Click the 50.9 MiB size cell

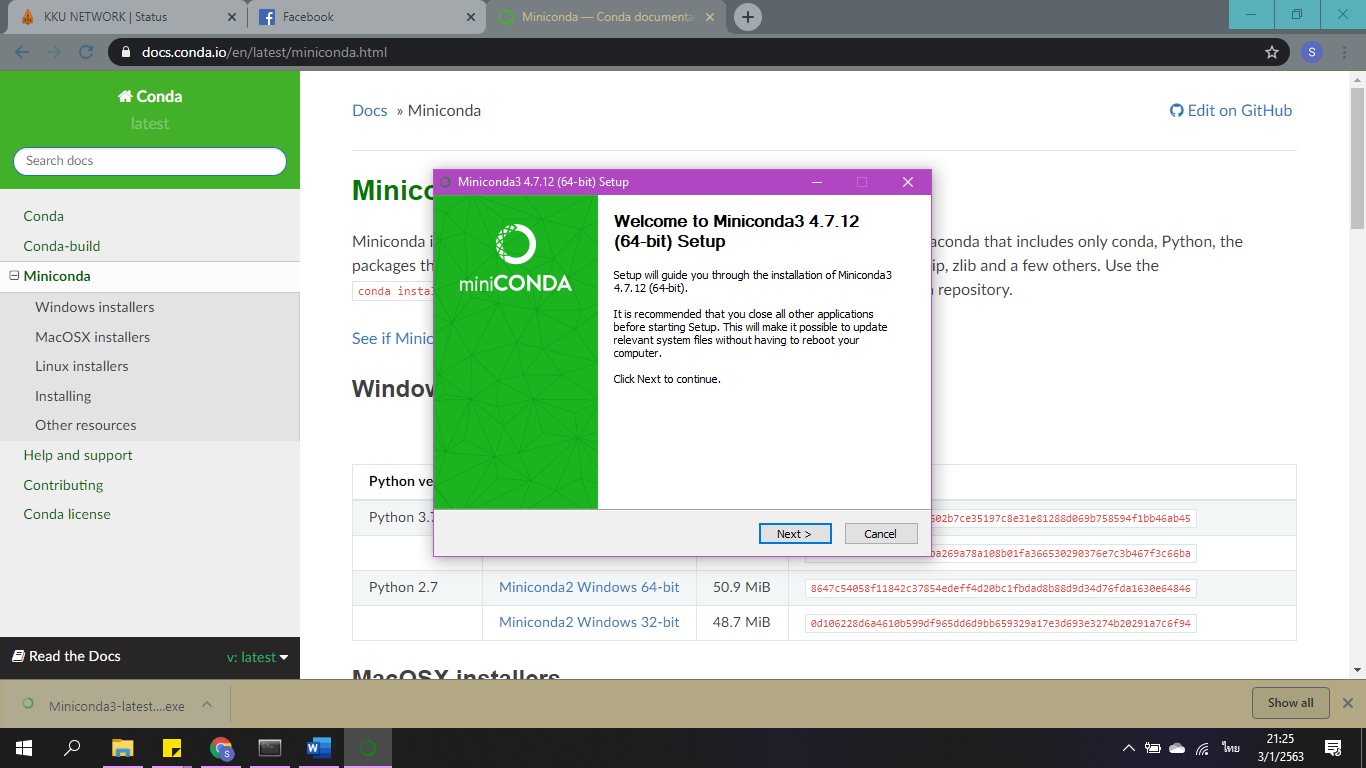tap(742, 587)
